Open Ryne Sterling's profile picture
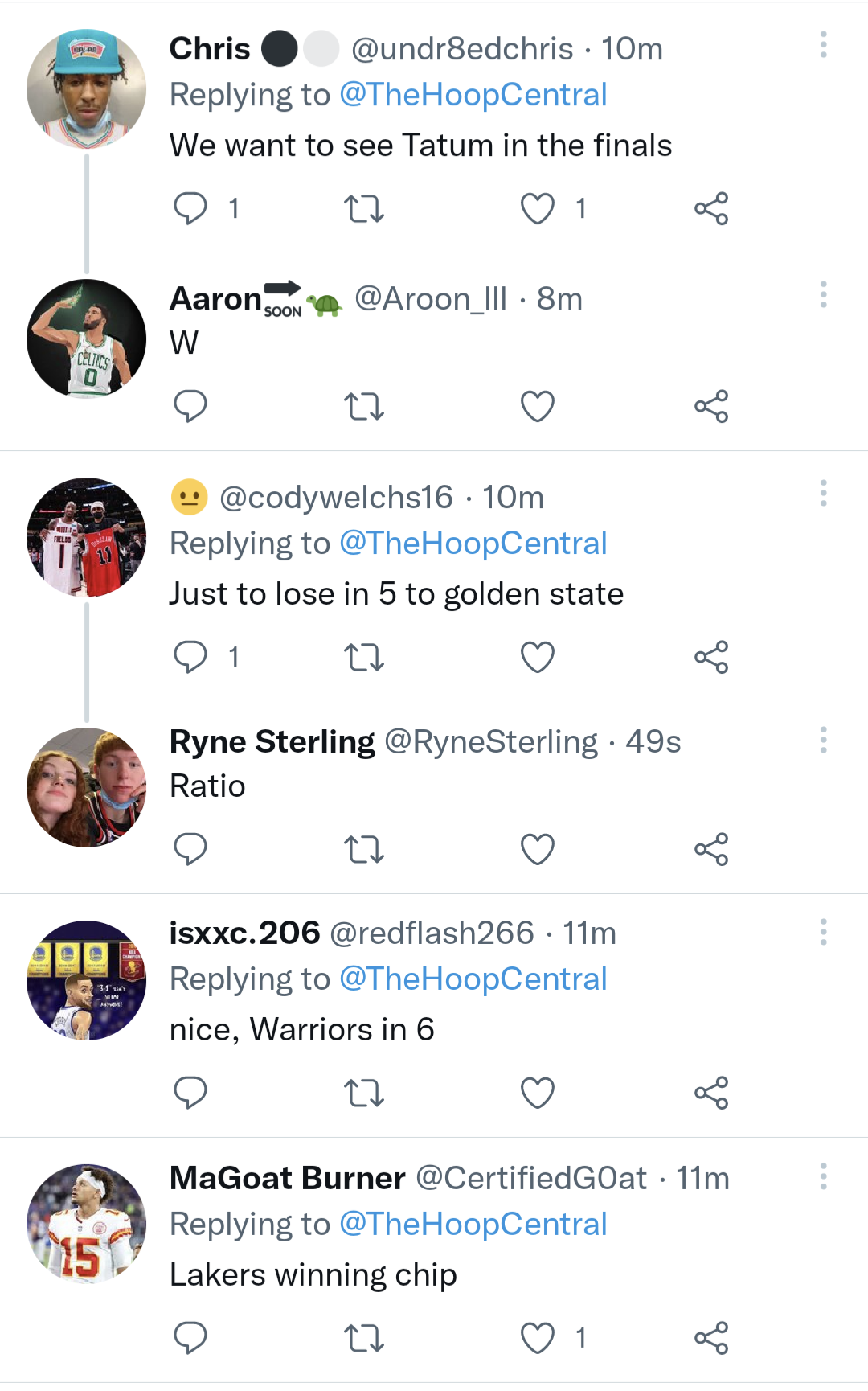The image size is (868, 1391). click(87, 787)
